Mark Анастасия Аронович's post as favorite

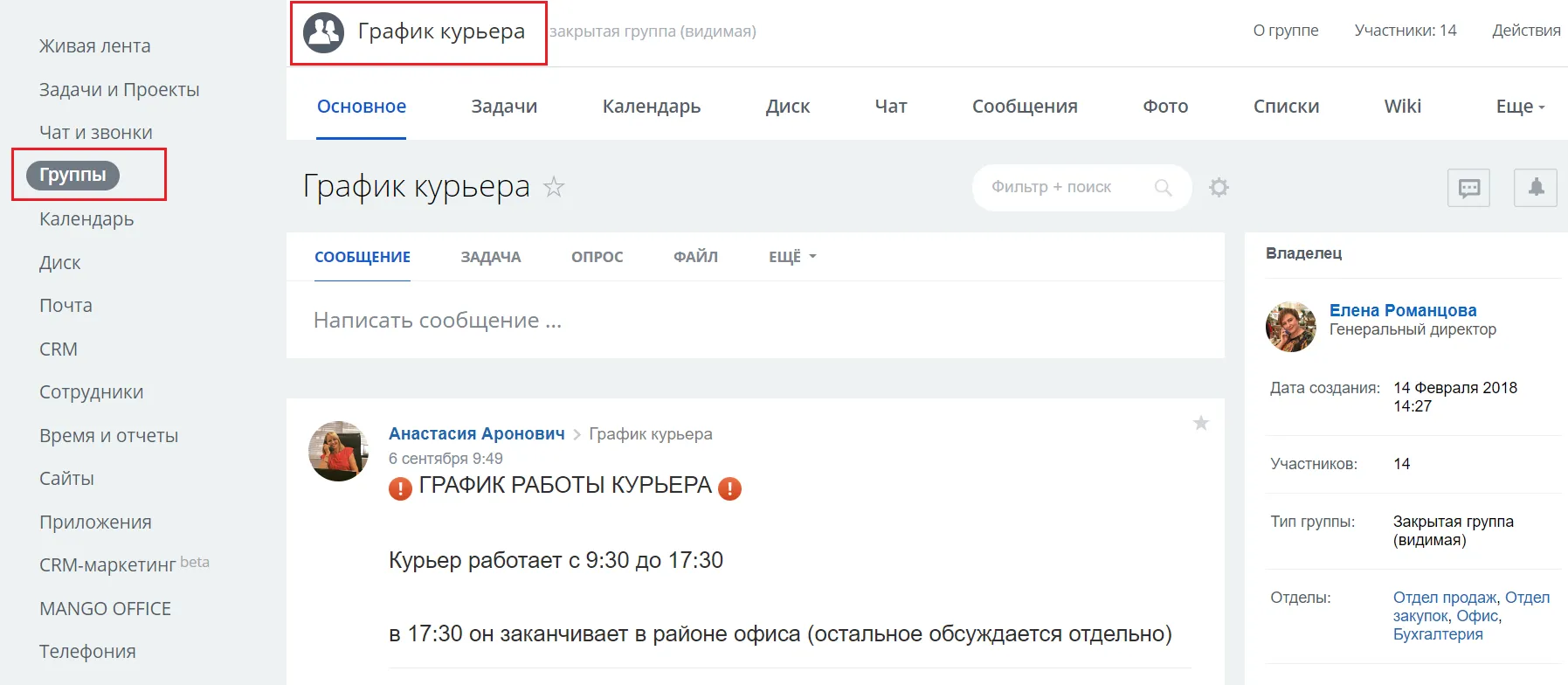point(1201,424)
